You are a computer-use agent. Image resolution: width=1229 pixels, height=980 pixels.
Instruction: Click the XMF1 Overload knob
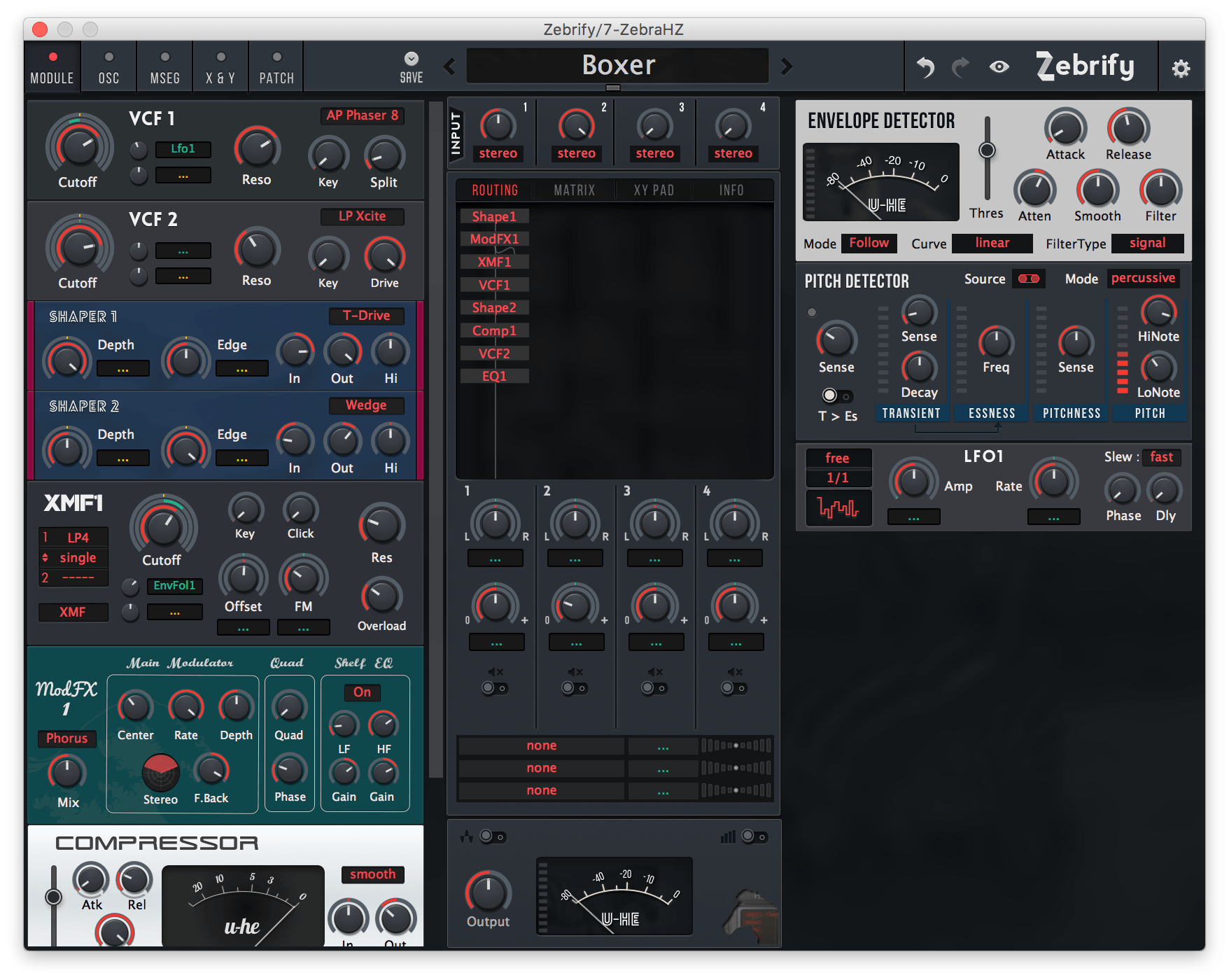point(381,596)
